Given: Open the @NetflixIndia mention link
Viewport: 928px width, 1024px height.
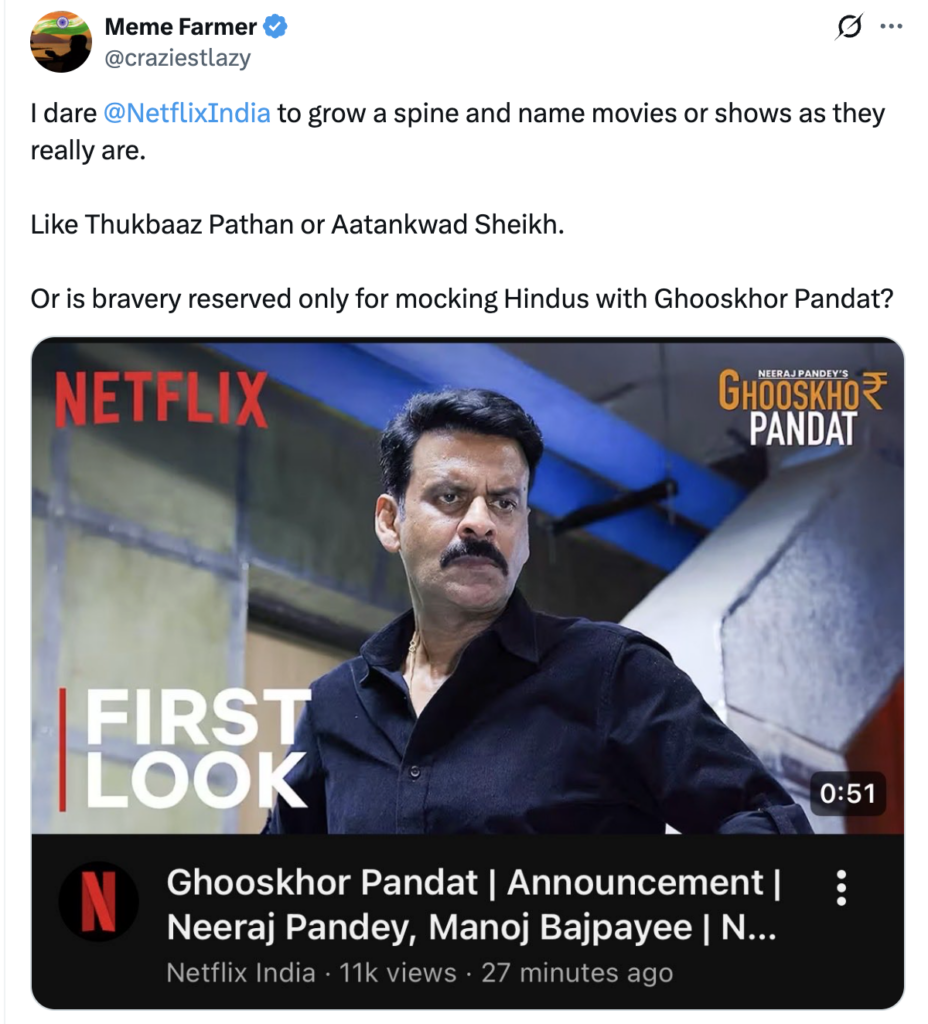Looking at the screenshot, I should [187, 114].
